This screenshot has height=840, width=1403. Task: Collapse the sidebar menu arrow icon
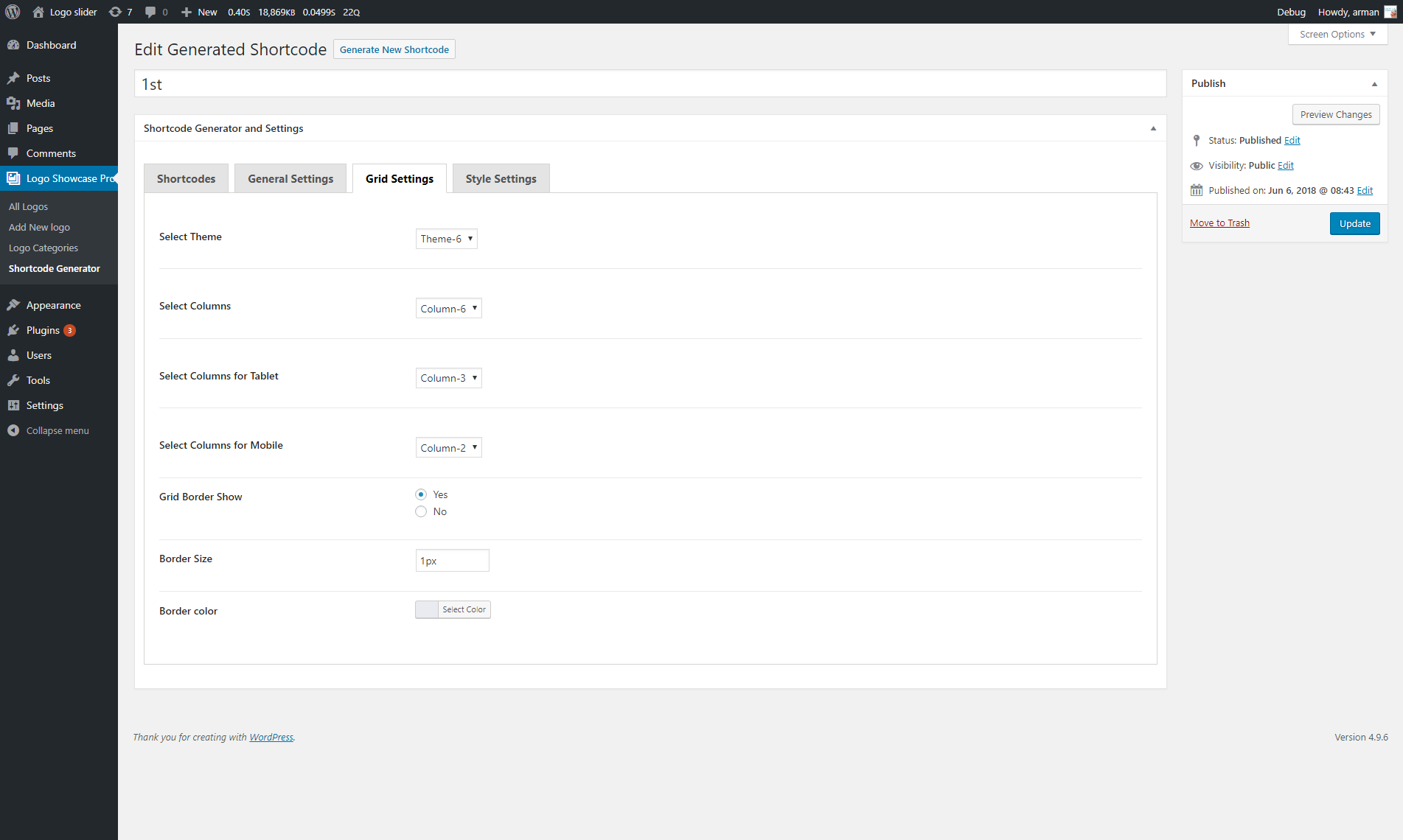[x=13, y=430]
